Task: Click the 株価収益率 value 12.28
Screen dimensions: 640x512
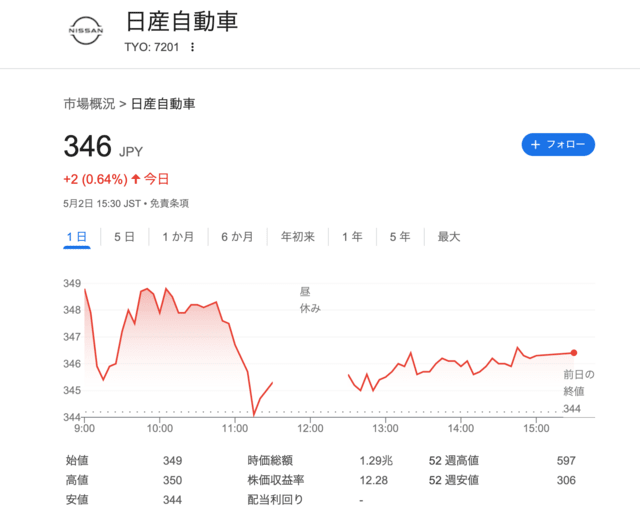Action: pos(373,480)
